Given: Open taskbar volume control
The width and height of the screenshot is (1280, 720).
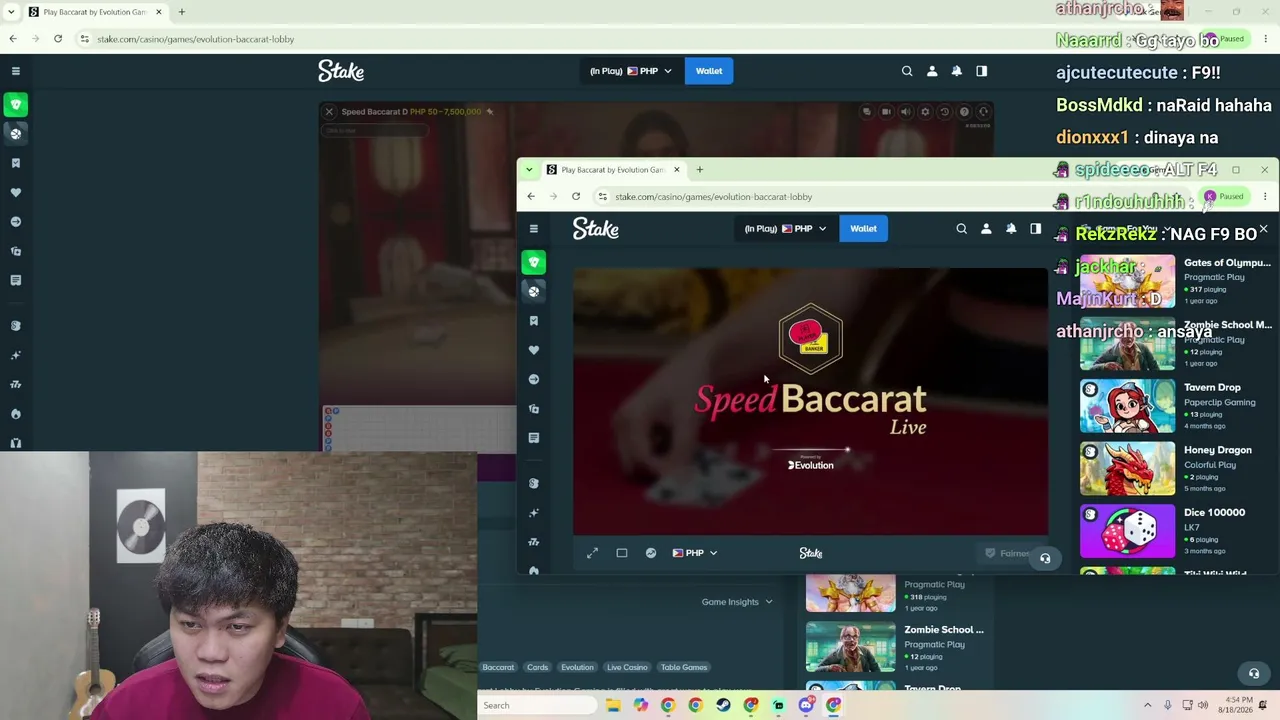Looking at the screenshot, I should point(1203,705).
